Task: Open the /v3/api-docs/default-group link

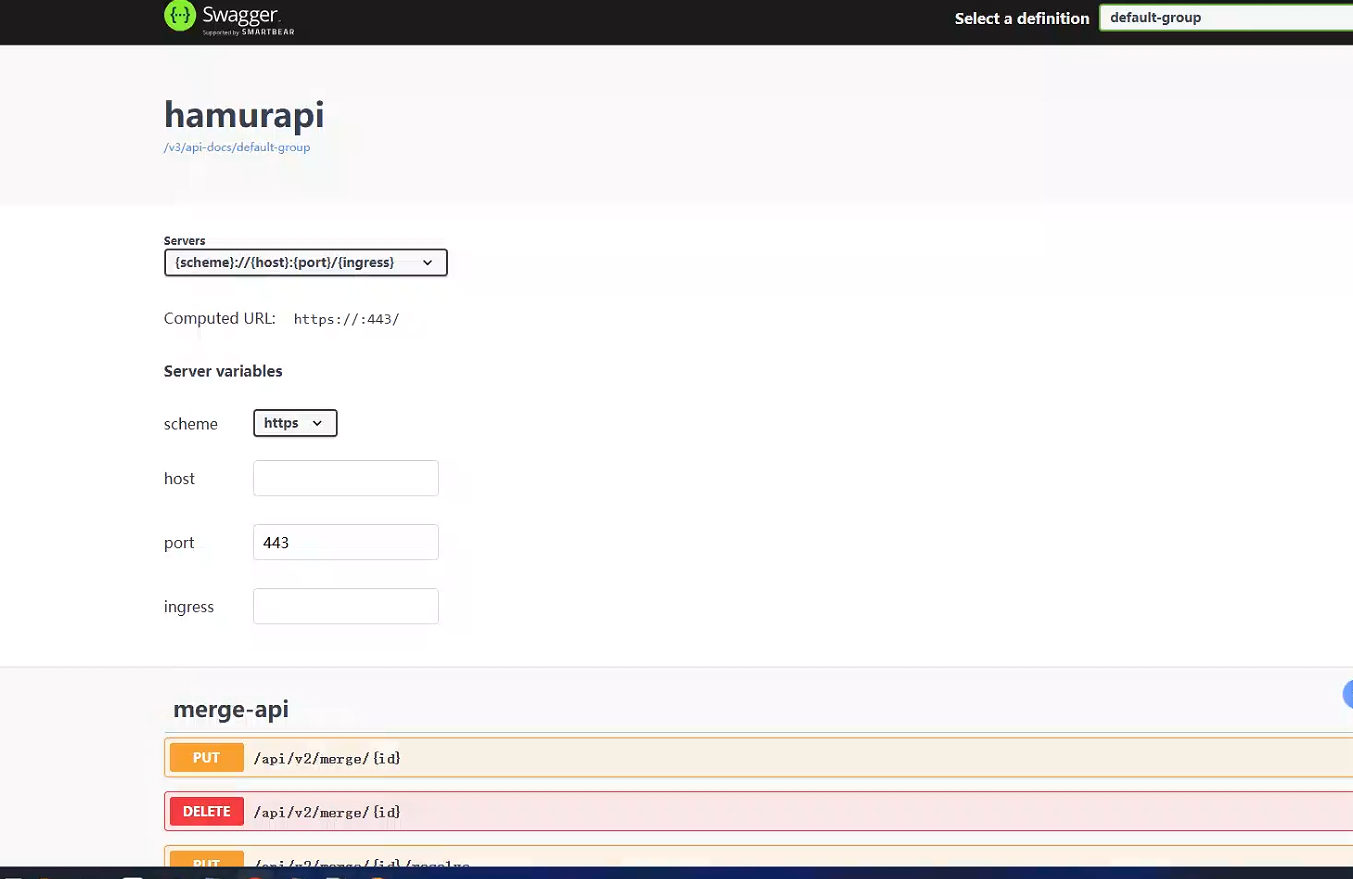Action: point(237,147)
